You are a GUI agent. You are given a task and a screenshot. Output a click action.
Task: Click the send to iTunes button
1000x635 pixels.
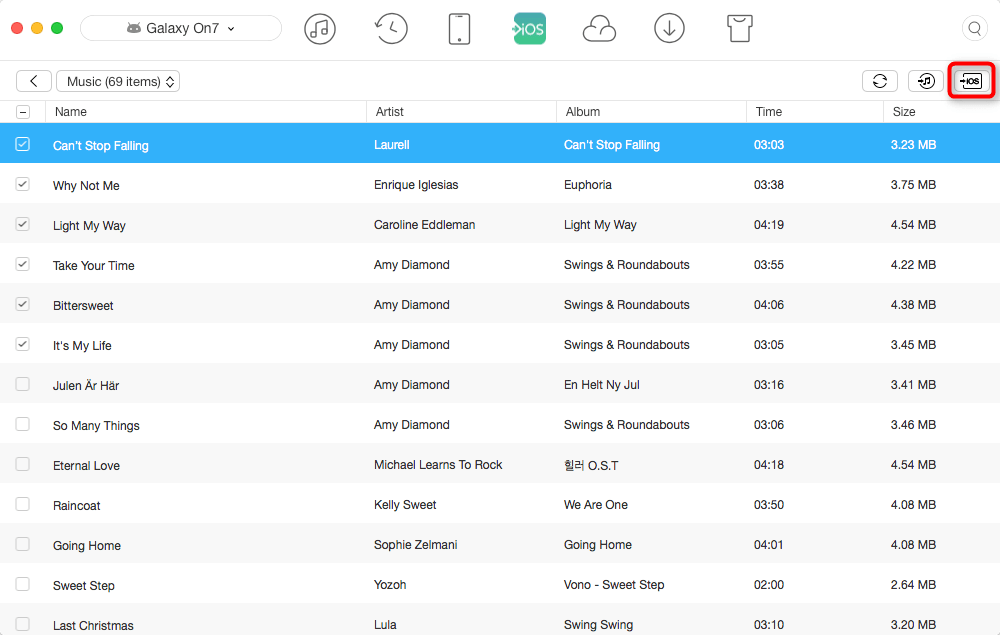tap(926, 81)
